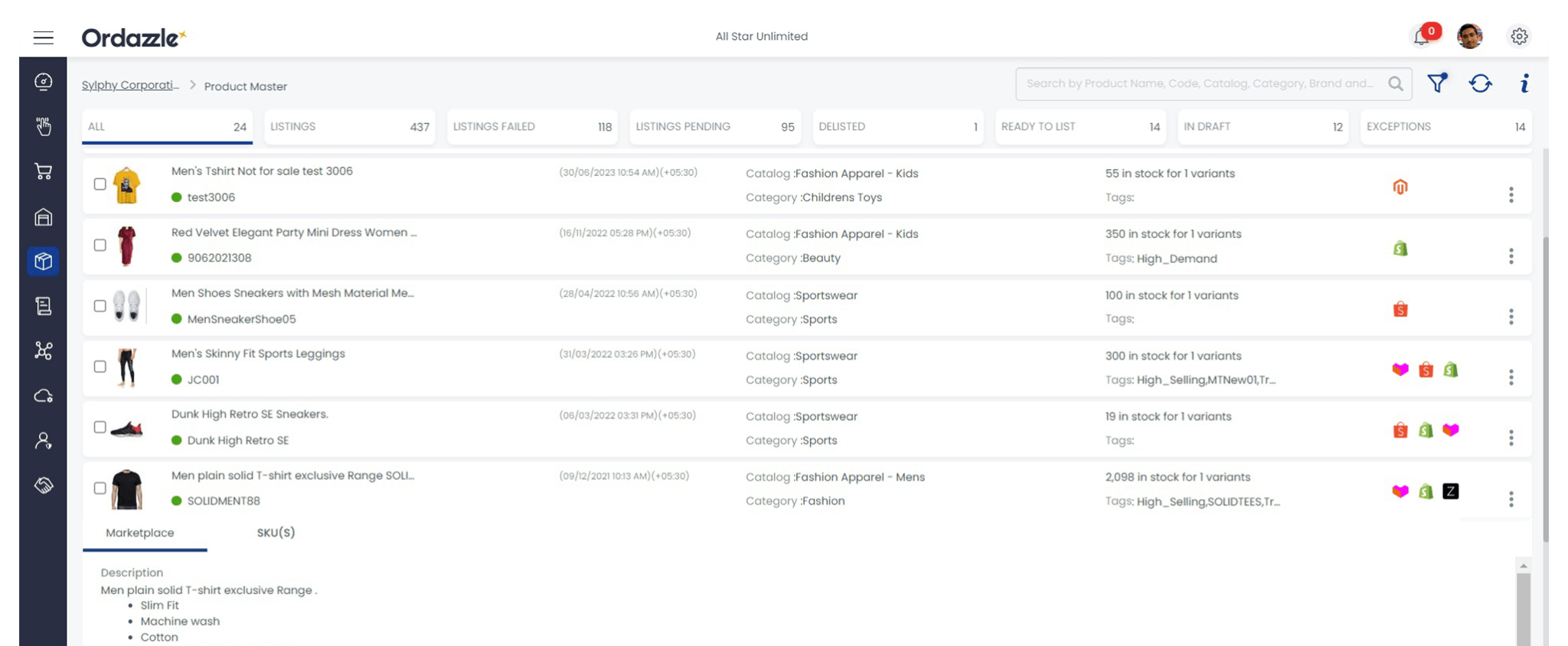
Task: Tick checkbox for Red Velvet Party Dress
Action: 100,245
